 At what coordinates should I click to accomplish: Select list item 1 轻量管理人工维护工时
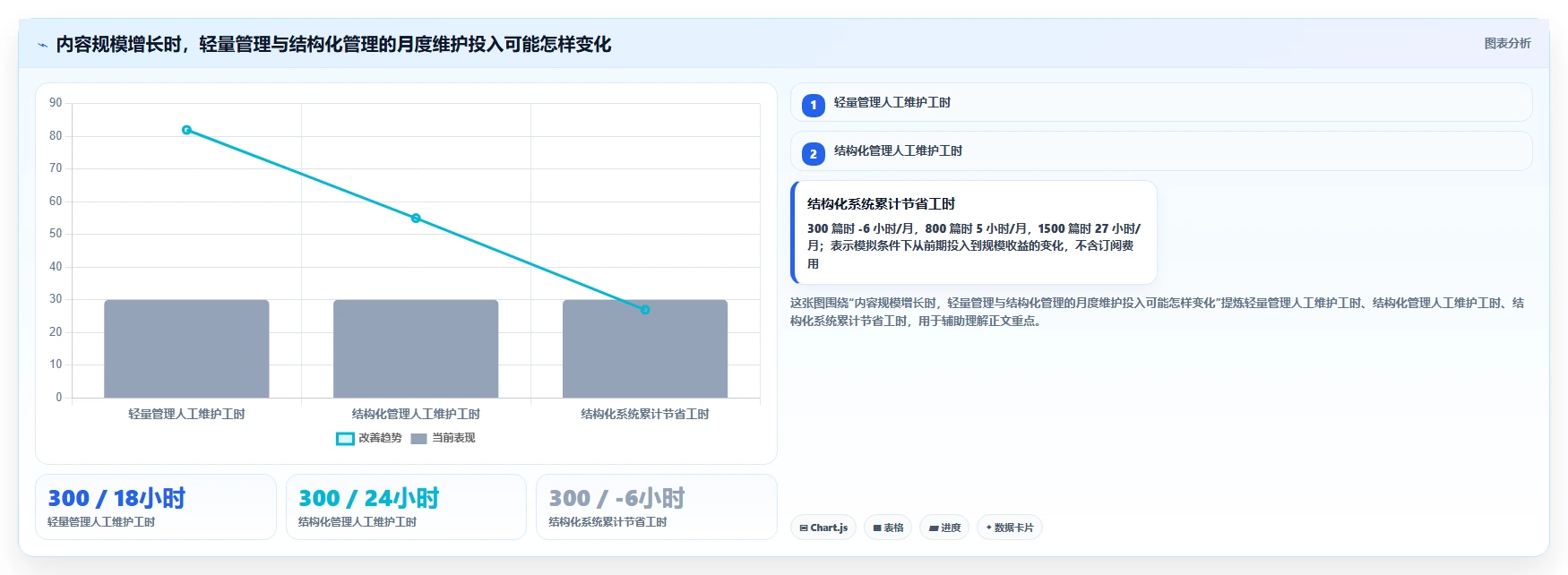[1161, 103]
